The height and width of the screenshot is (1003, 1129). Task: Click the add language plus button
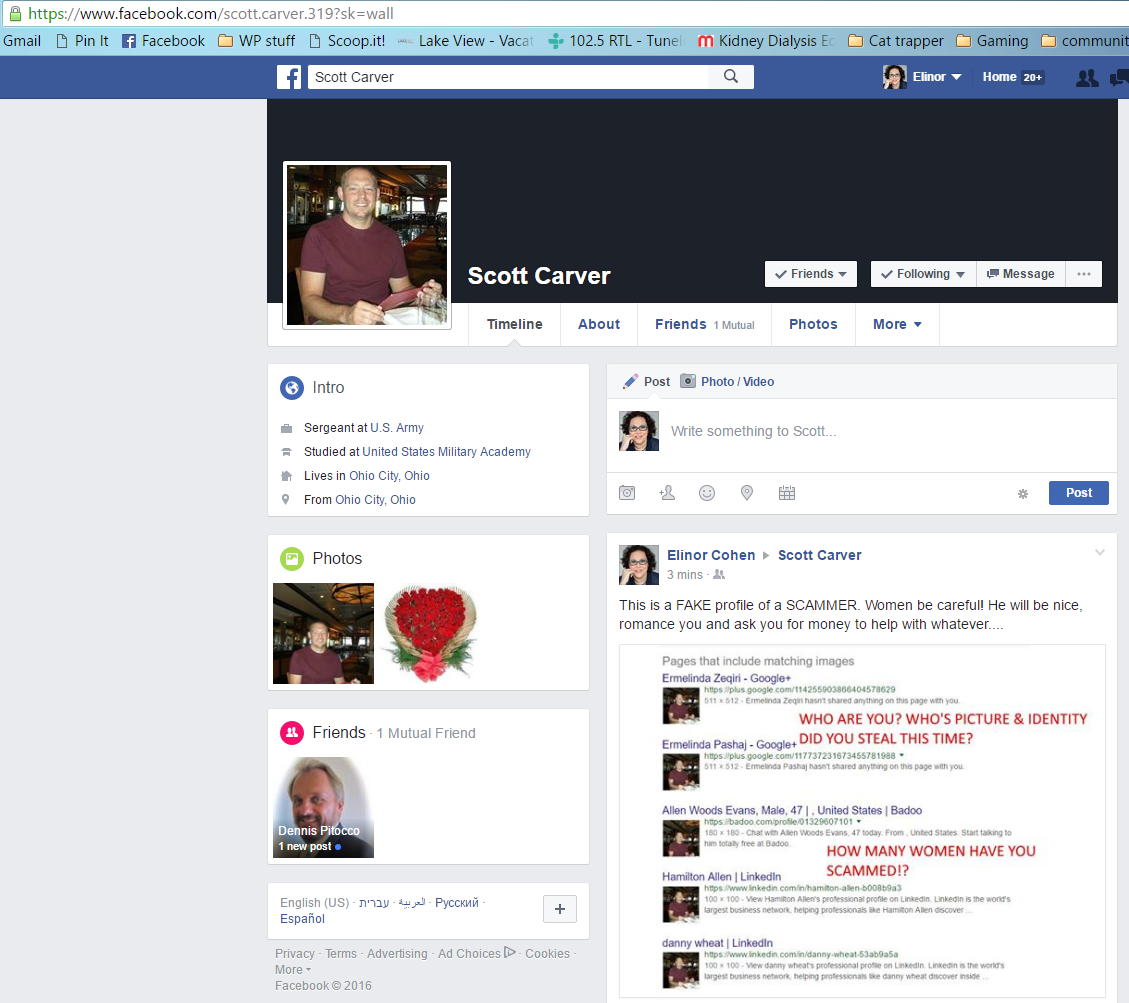click(x=559, y=909)
